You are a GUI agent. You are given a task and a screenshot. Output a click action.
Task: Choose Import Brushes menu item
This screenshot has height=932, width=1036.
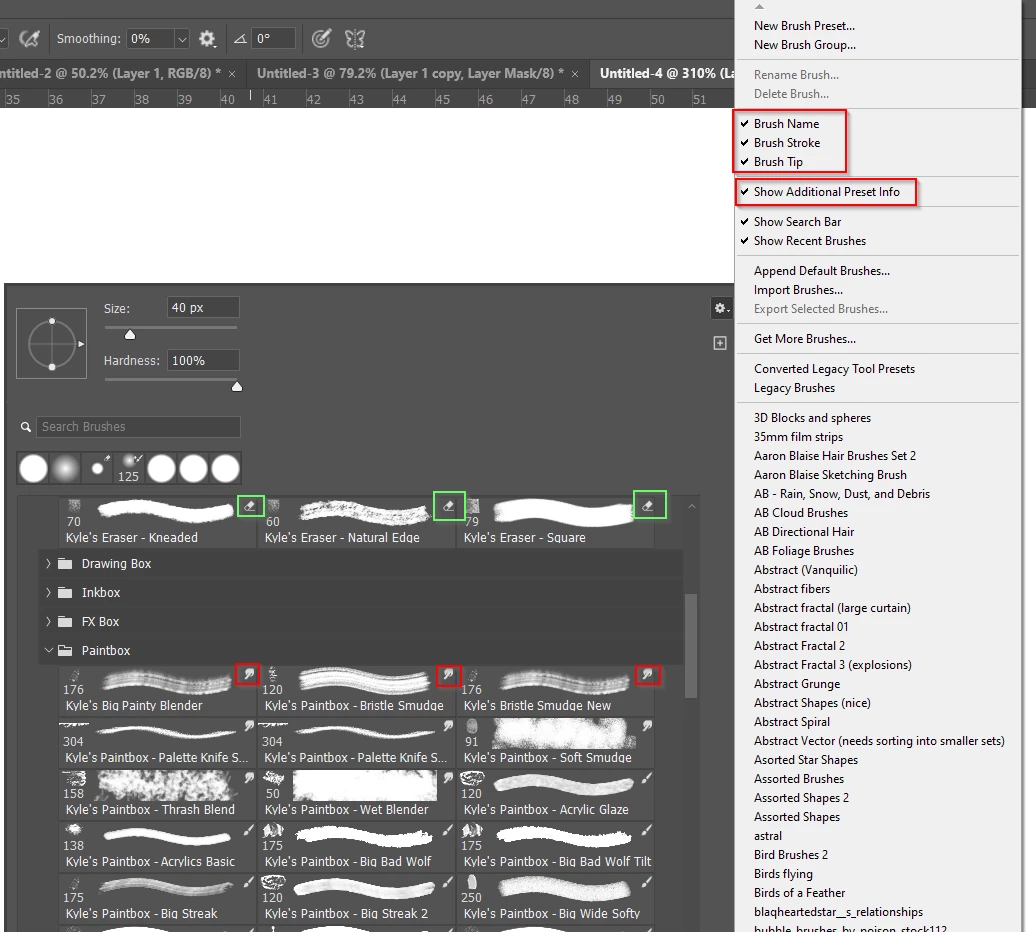click(798, 290)
